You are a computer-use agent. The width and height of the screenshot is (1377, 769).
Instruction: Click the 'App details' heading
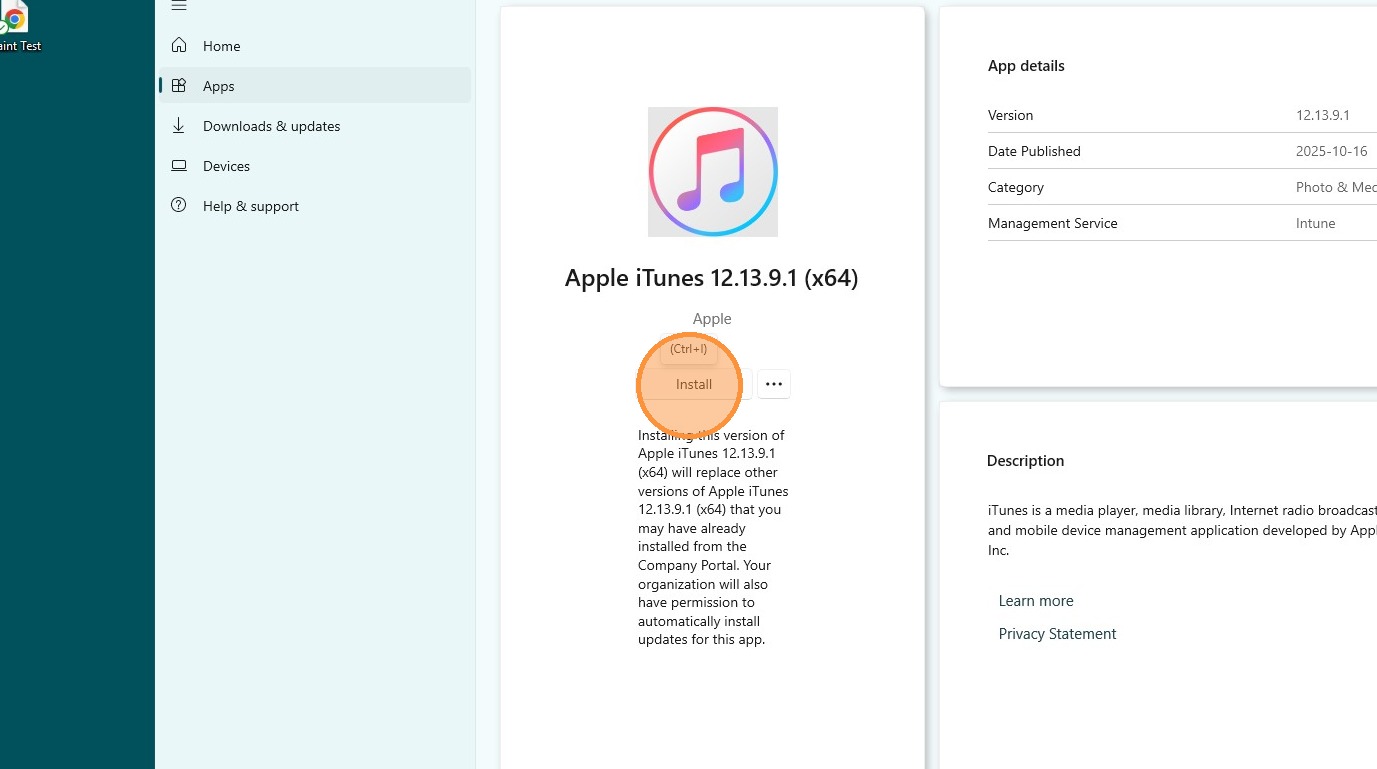[1026, 66]
